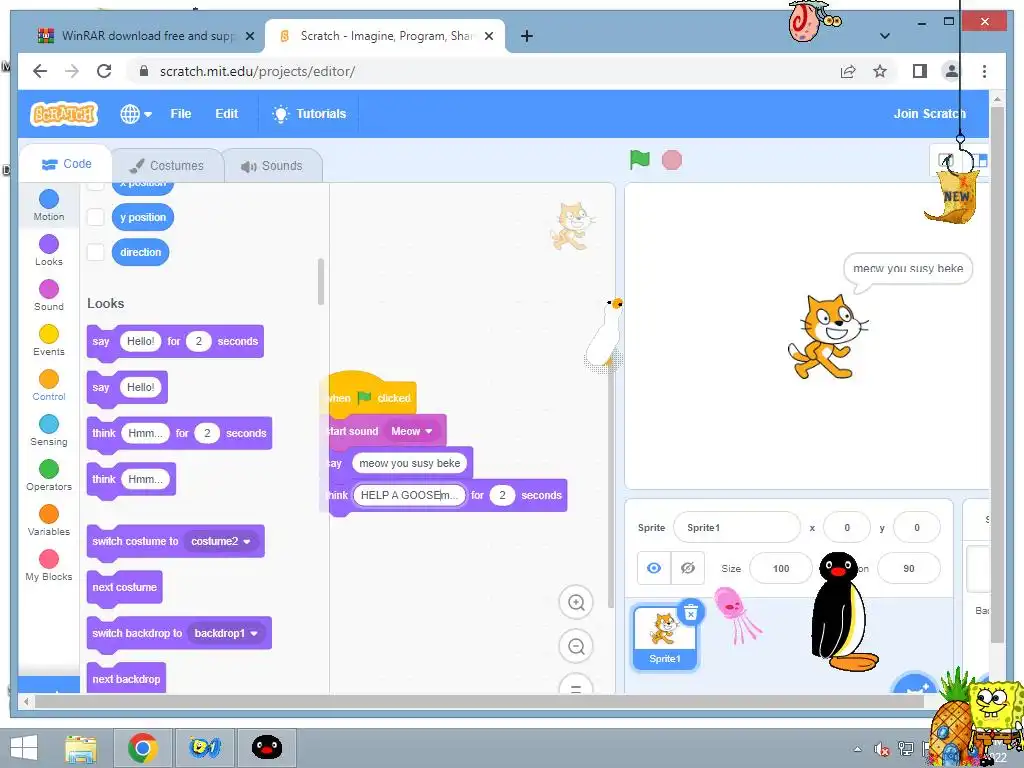This screenshot has width=1024, height=768.
Task: Click the sprite x coordinate field
Action: click(847, 528)
